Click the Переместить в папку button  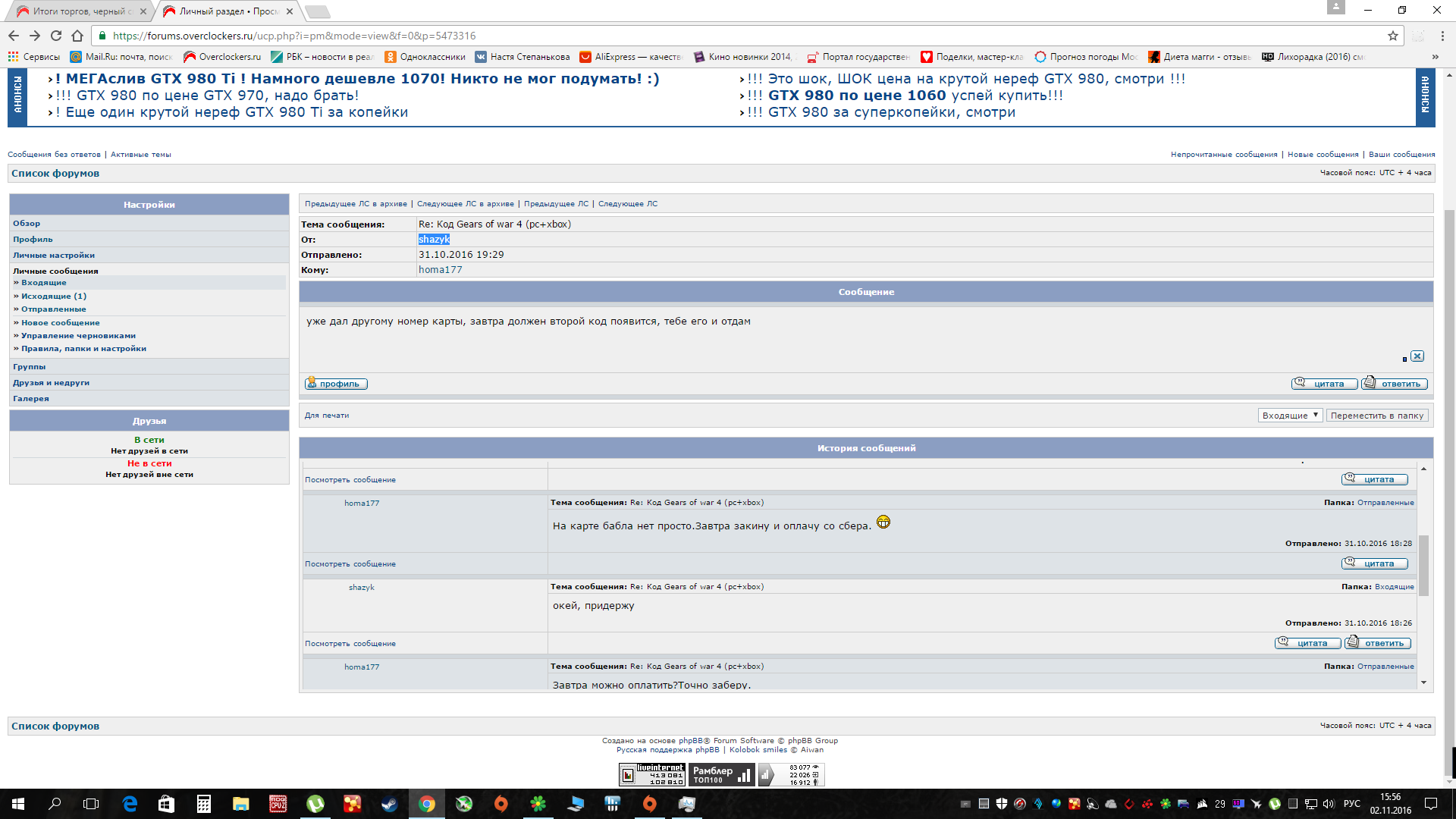[1376, 416]
